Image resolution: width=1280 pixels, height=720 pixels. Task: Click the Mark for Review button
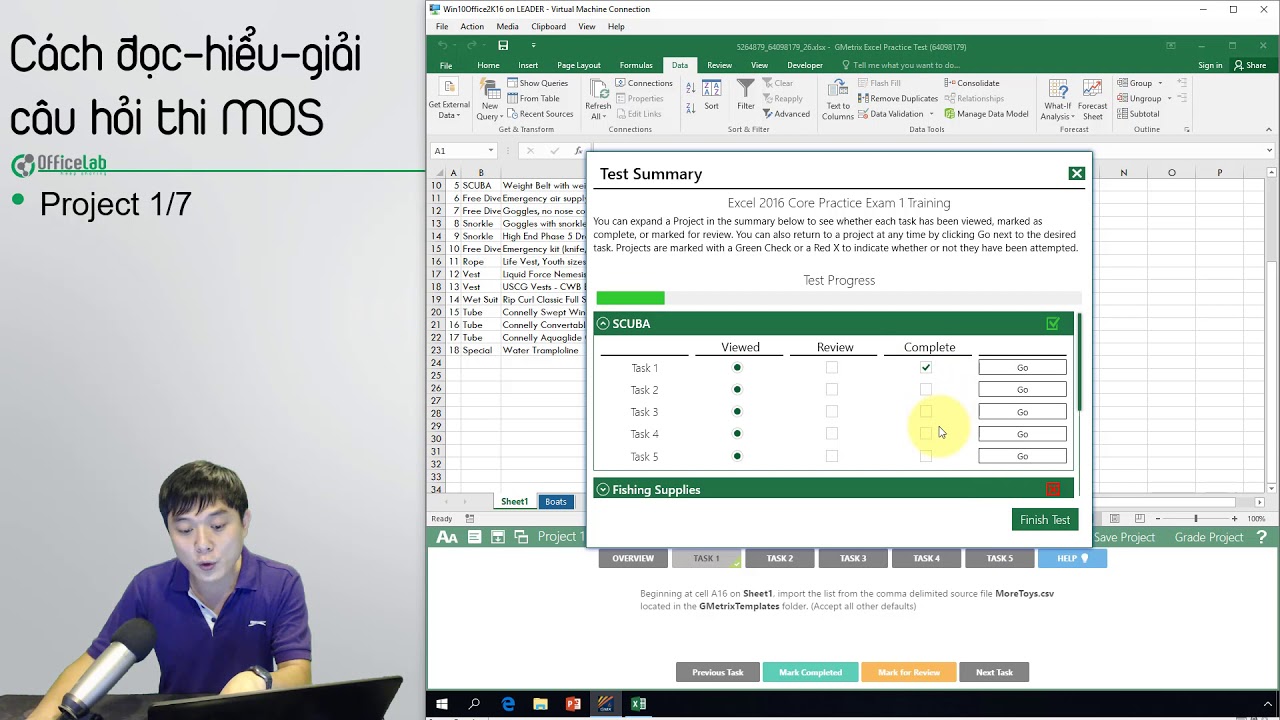point(908,672)
